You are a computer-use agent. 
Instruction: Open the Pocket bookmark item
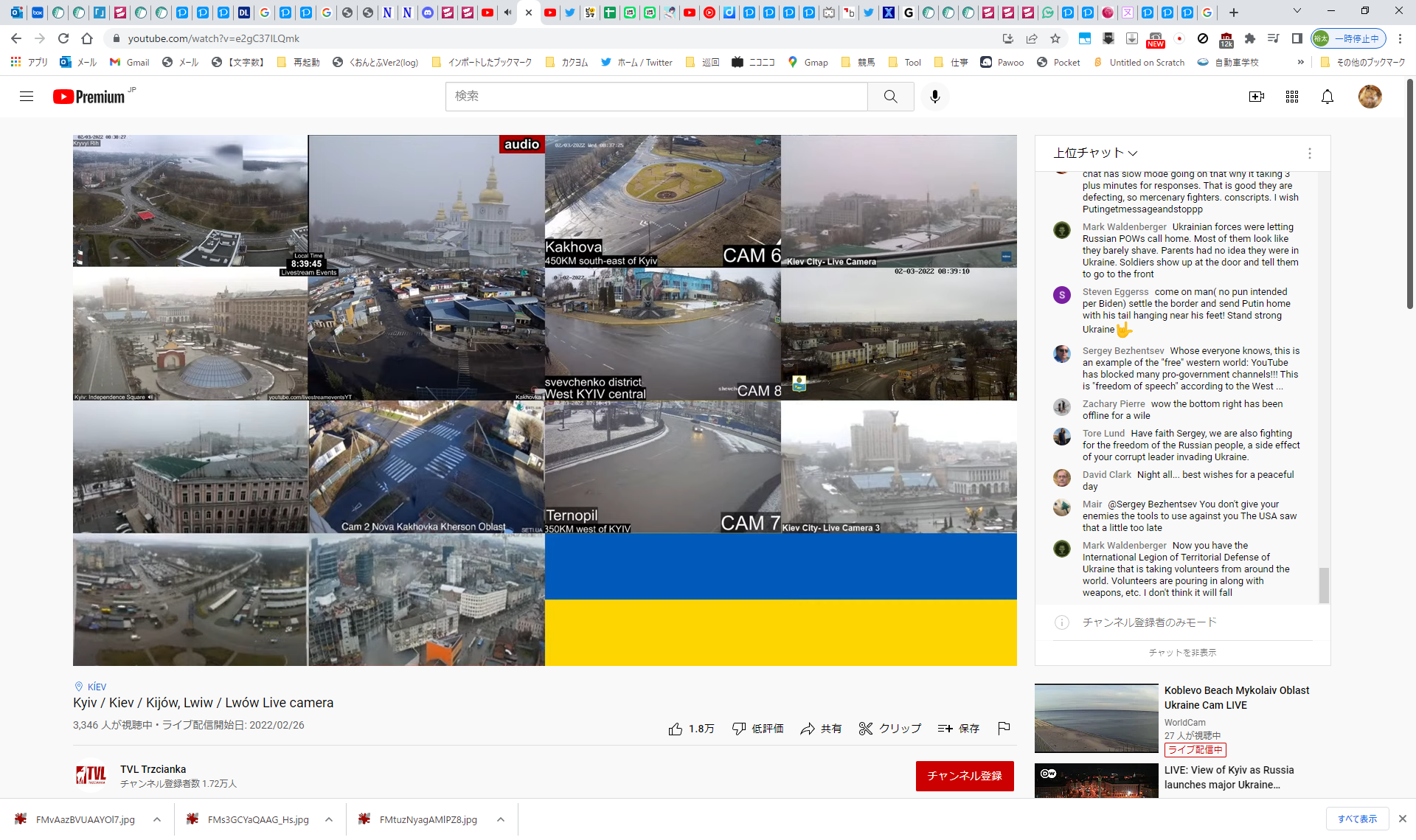point(1058,63)
